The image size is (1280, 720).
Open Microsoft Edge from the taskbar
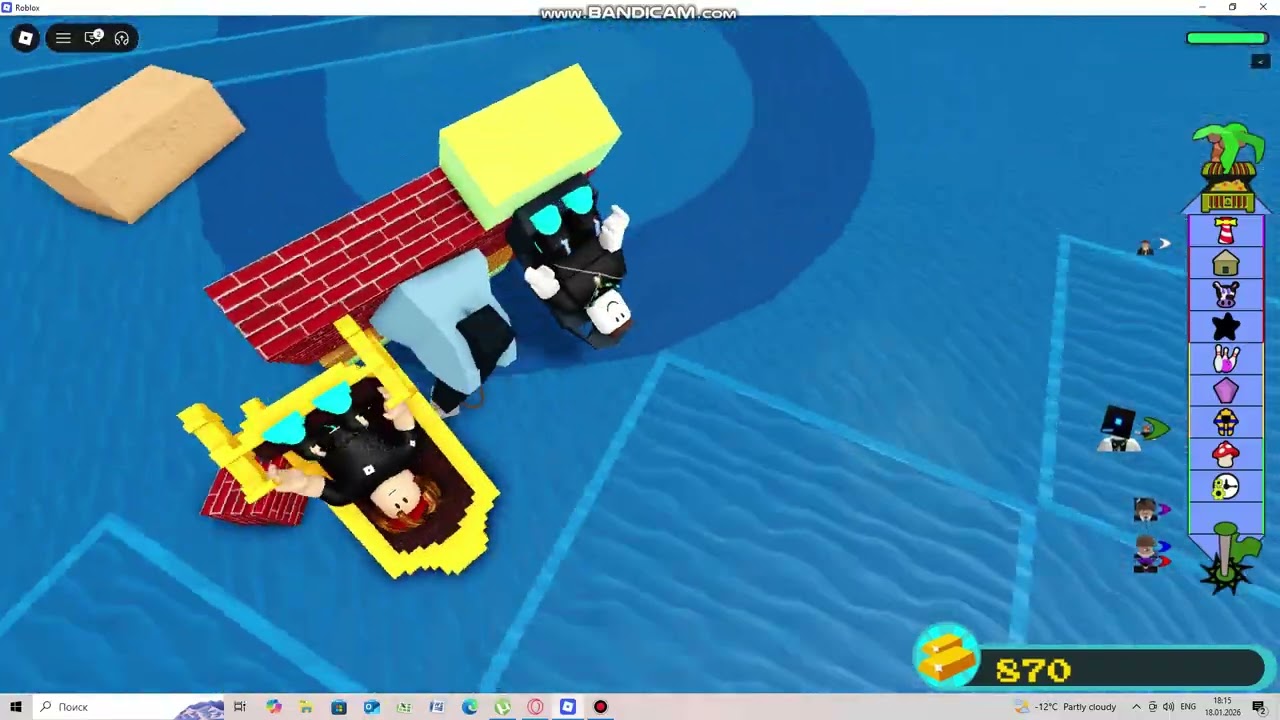coord(469,707)
